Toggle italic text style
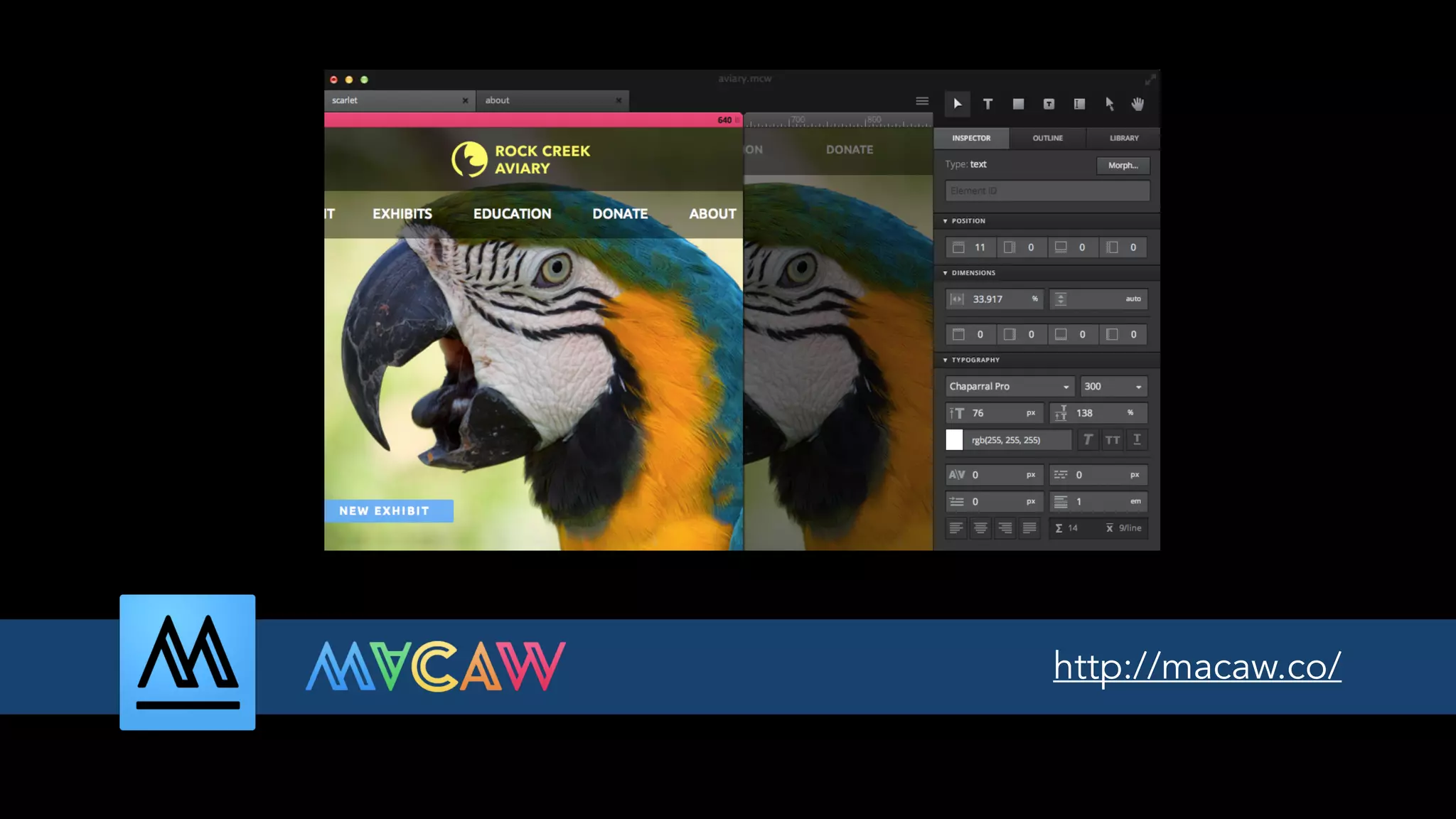 pyautogui.click(x=1088, y=440)
